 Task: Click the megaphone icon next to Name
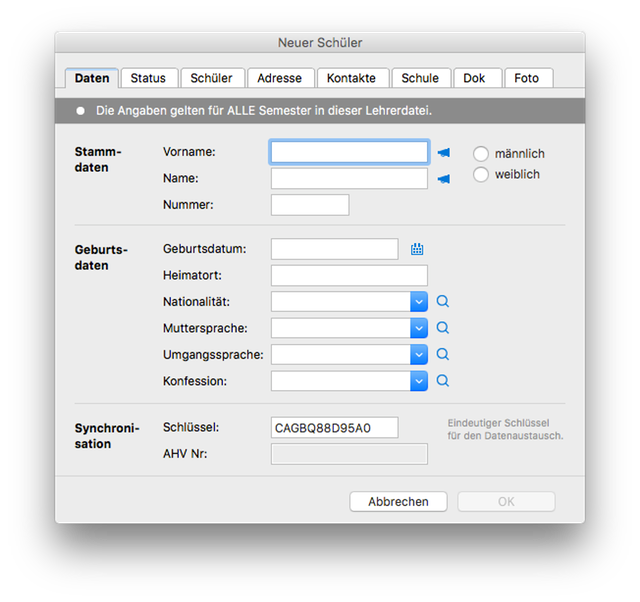click(444, 179)
